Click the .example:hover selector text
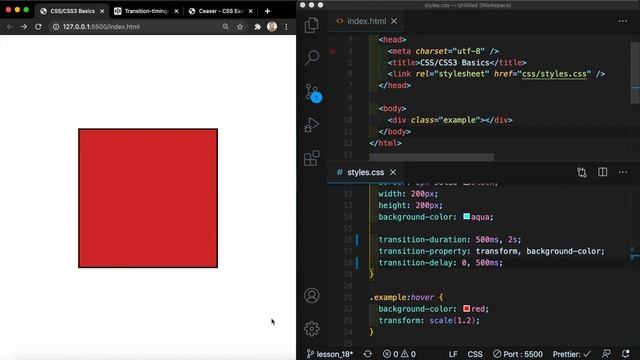 coord(402,297)
